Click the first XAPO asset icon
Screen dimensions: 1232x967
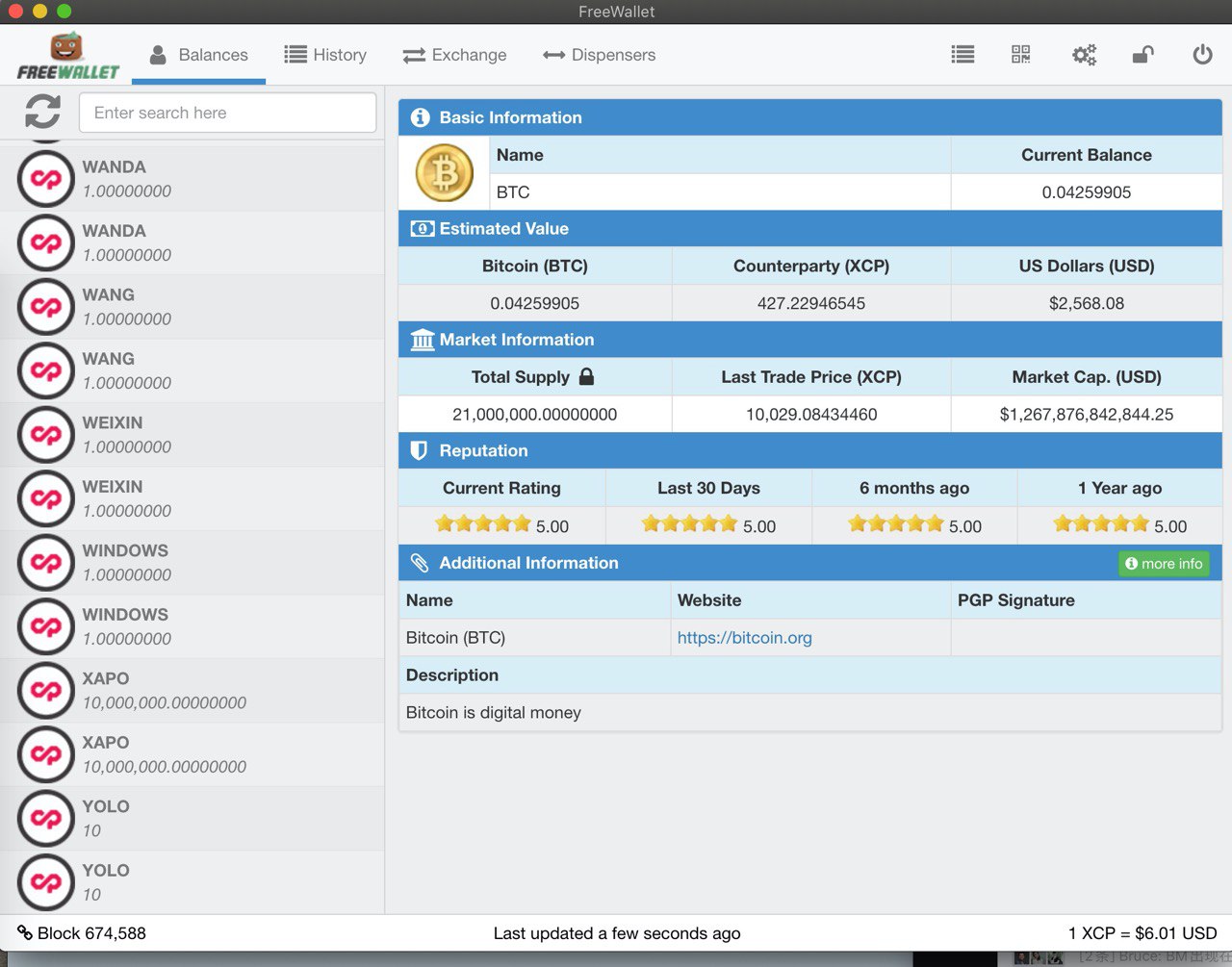point(46,691)
